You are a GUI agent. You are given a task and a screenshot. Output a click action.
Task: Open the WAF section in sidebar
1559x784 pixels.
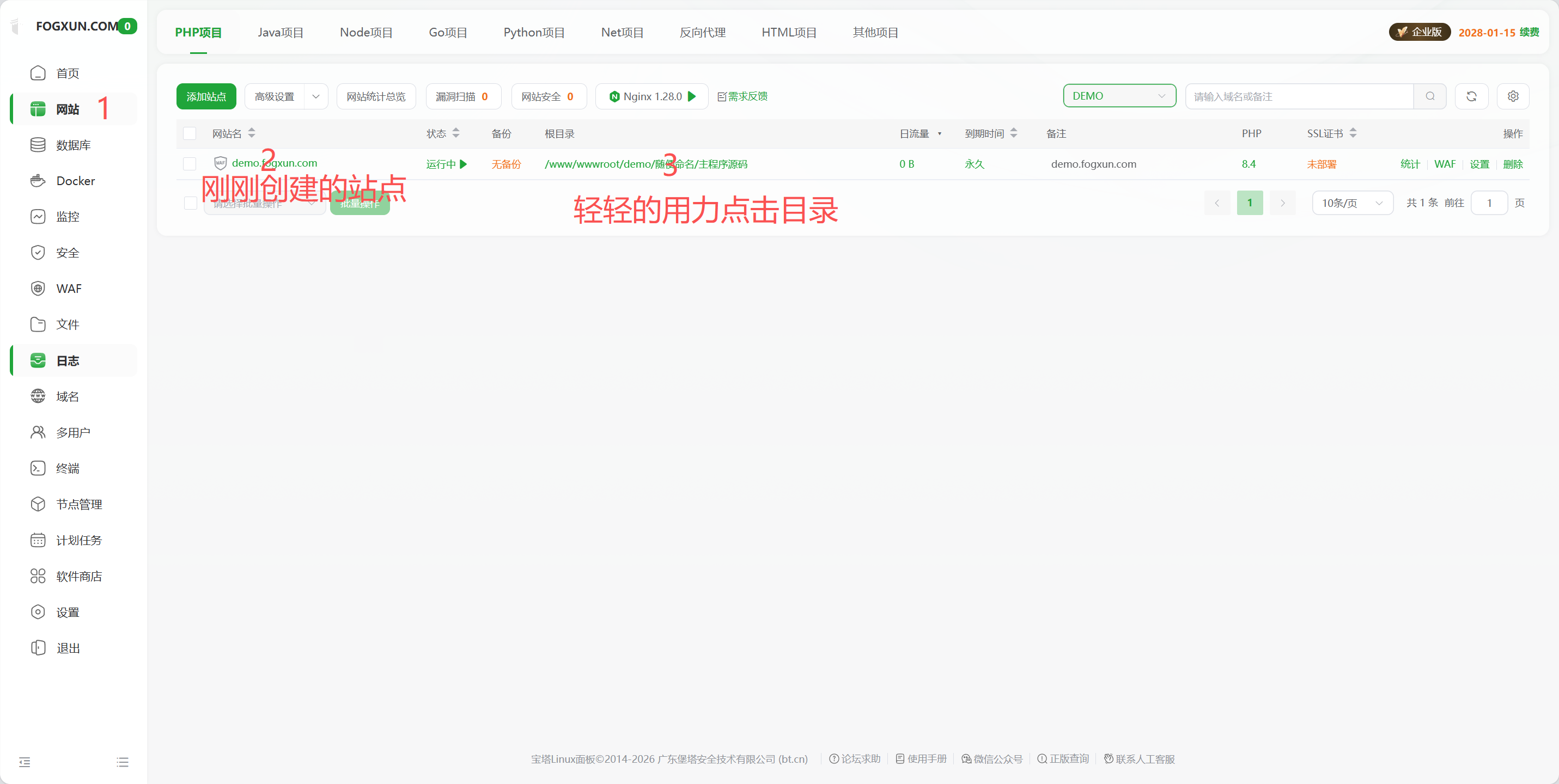click(69, 288)
